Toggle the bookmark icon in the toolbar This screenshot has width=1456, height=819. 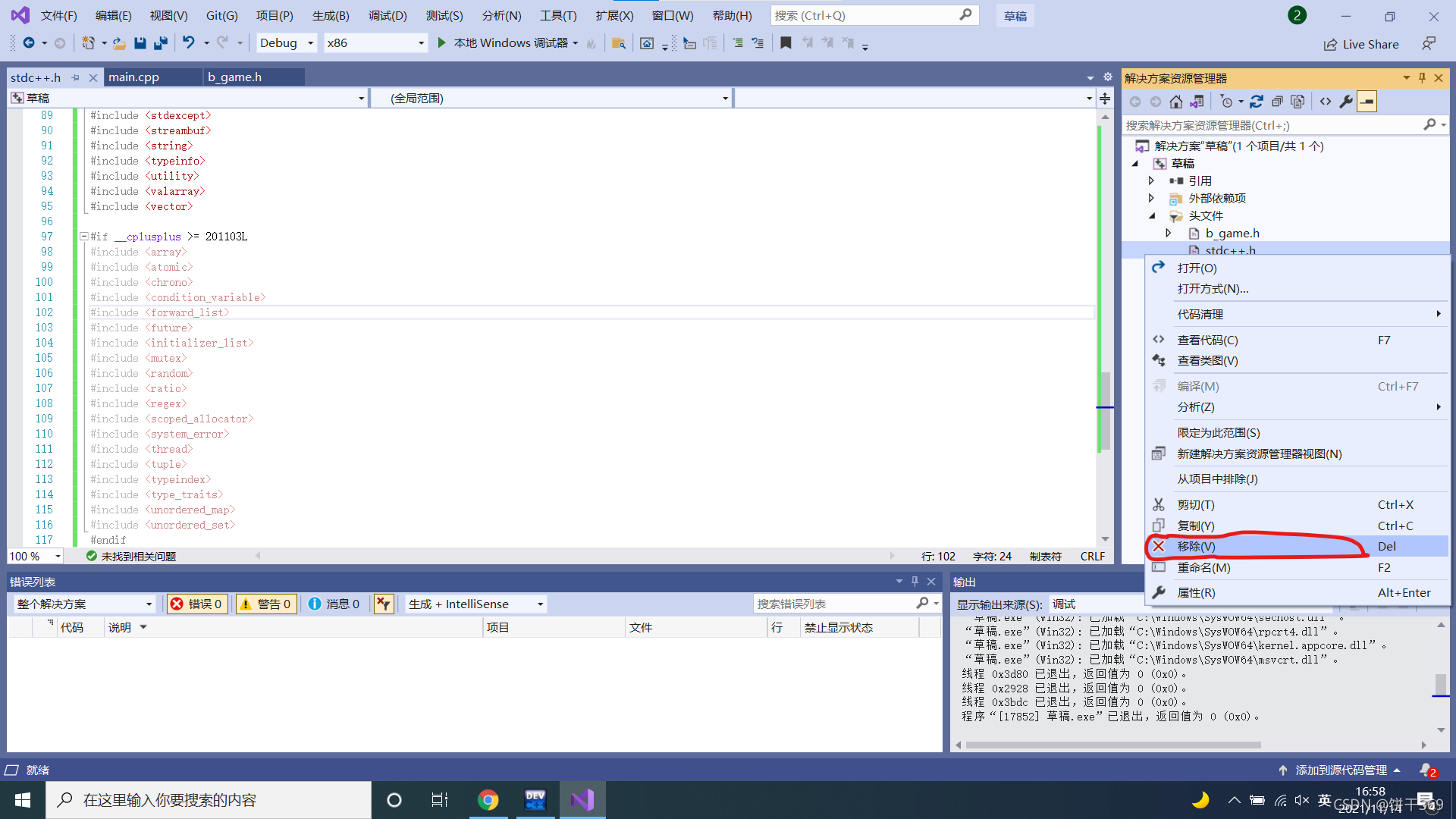point(786,43)
